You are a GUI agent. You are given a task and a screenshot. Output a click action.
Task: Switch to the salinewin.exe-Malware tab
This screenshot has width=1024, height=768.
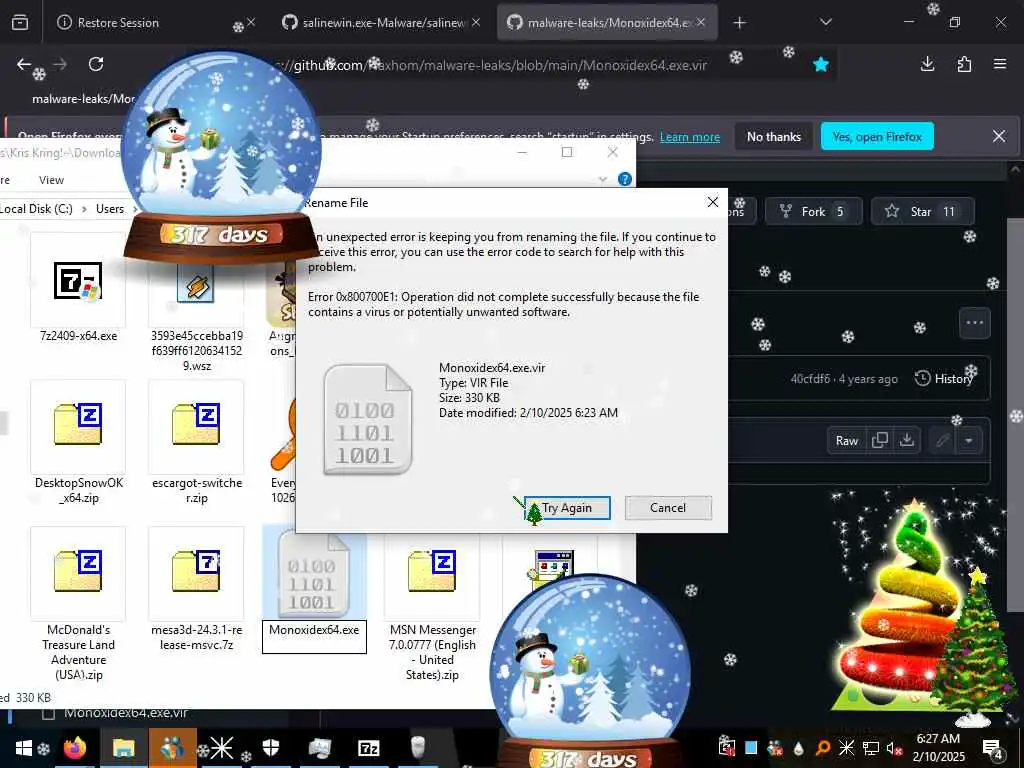(383, 23)
